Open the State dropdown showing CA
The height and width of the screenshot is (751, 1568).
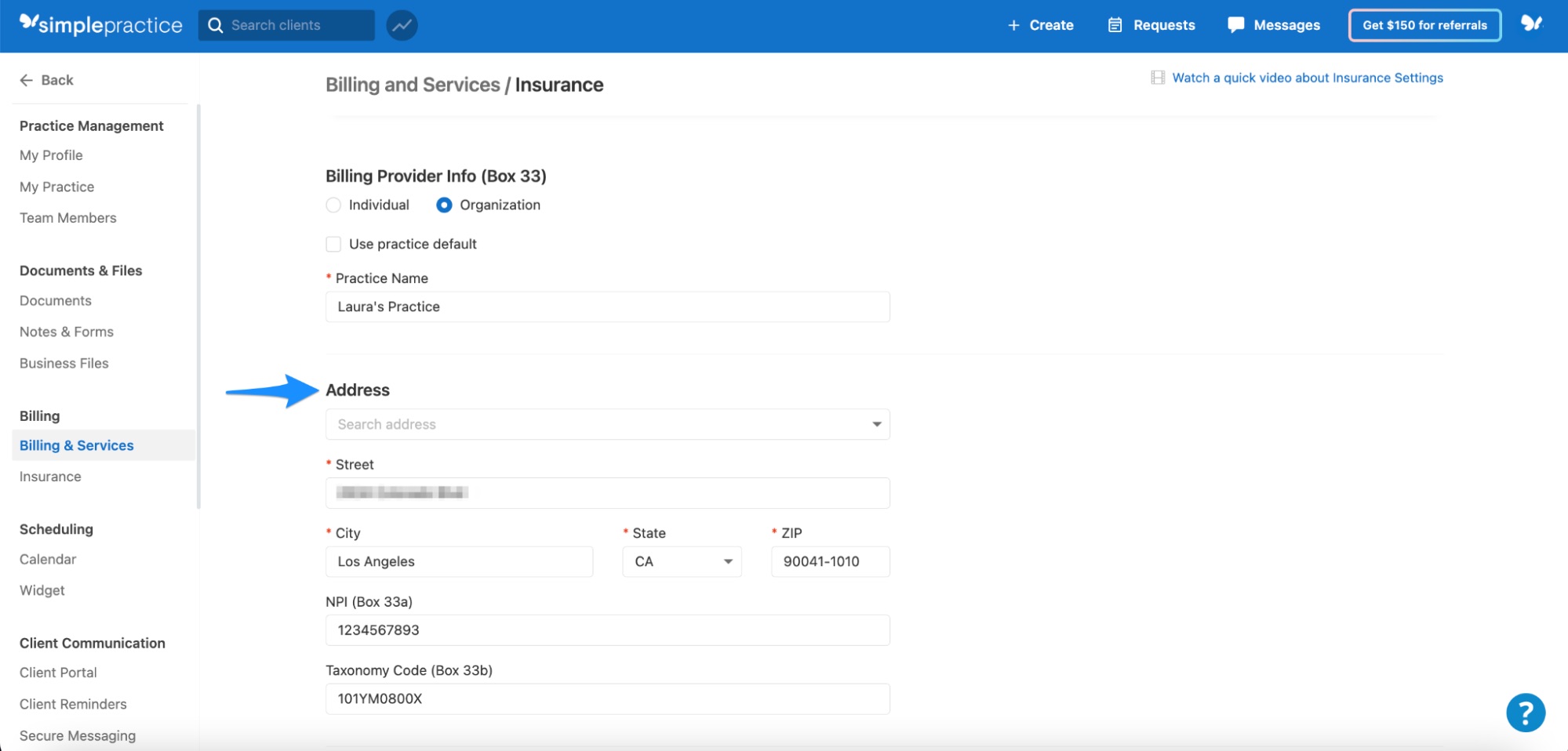(680, 561)
